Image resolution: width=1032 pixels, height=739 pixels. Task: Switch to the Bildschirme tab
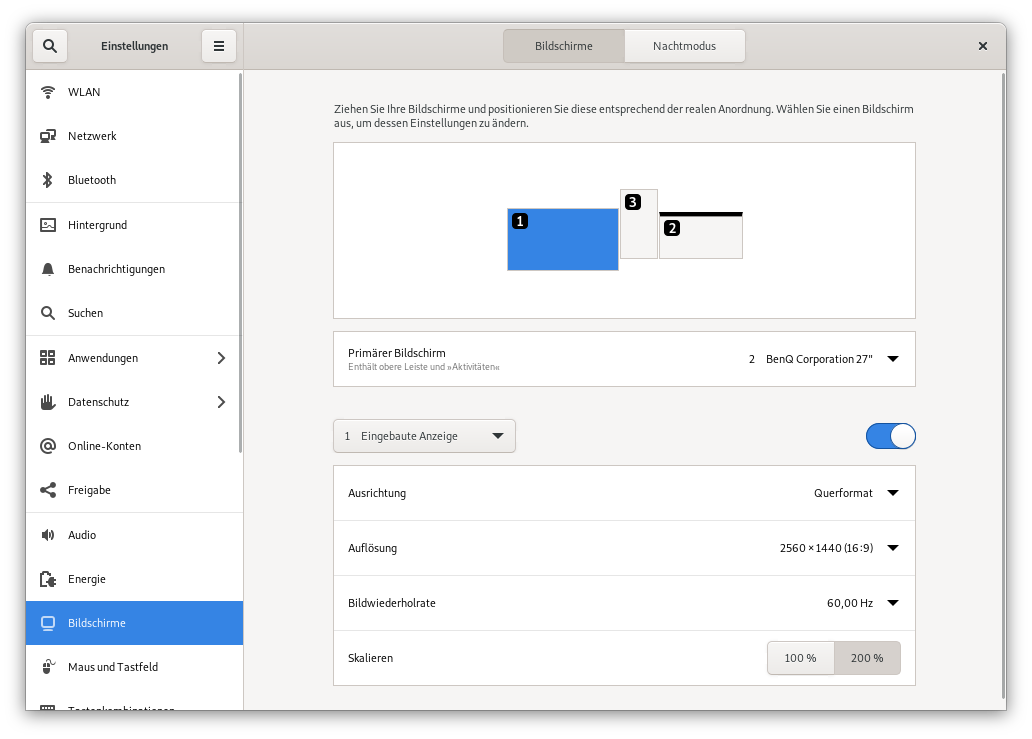[563, 46]
